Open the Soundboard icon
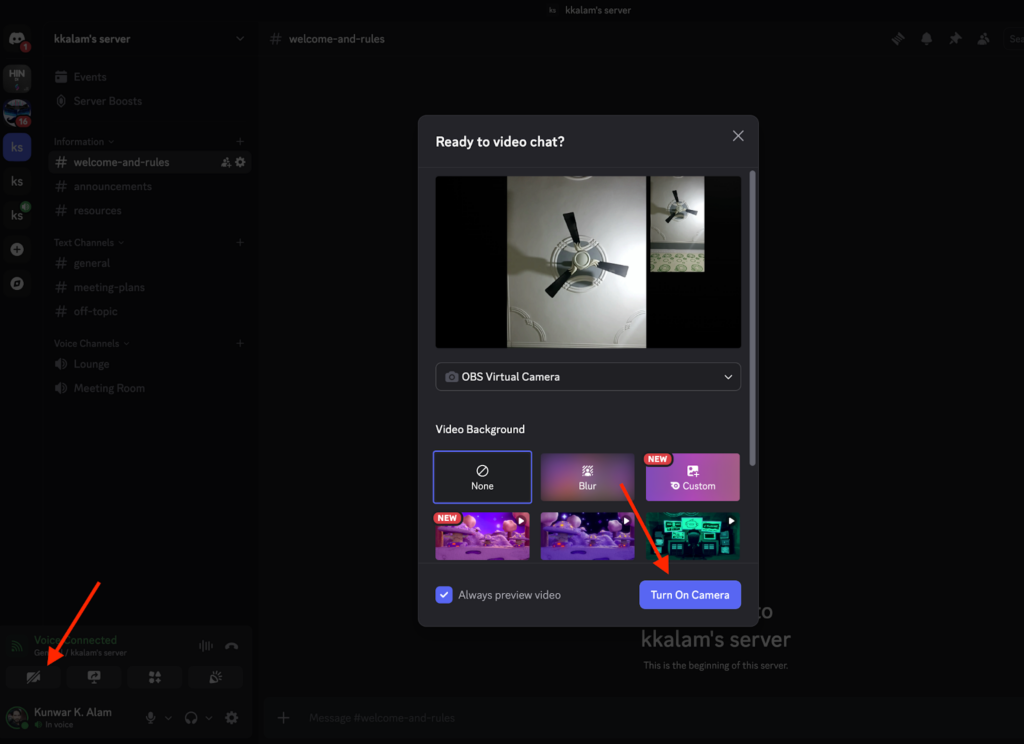 click(x=215, y=677)
